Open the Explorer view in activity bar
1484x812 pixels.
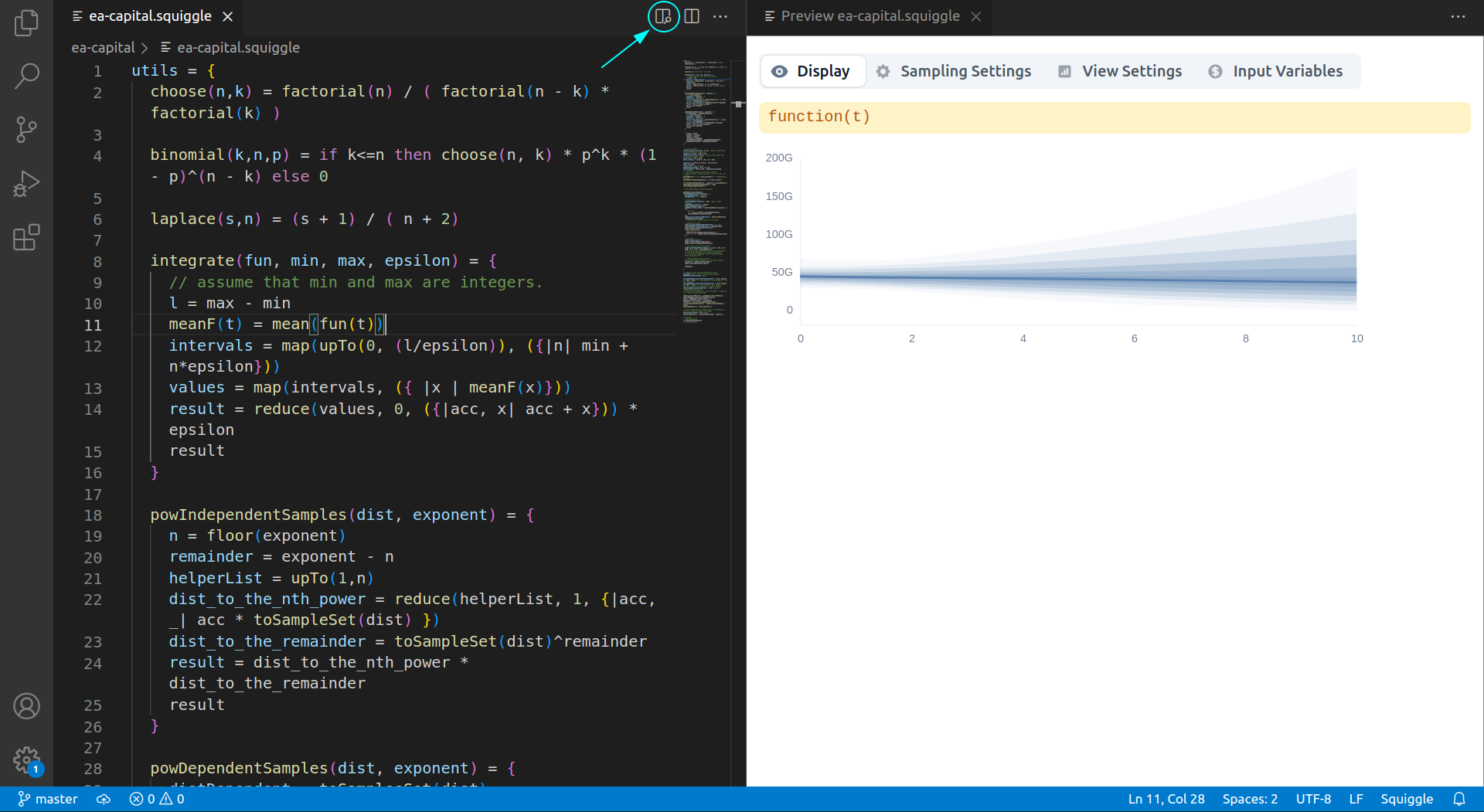coord(26,22)
